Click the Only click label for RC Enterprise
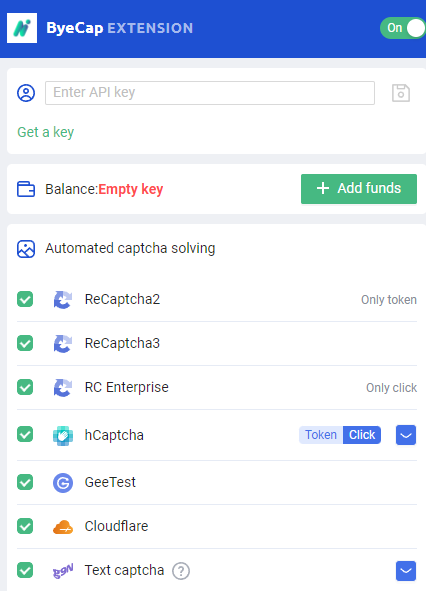Image resolution: width=426 pixels, height=591 pixels. point(392,388)
